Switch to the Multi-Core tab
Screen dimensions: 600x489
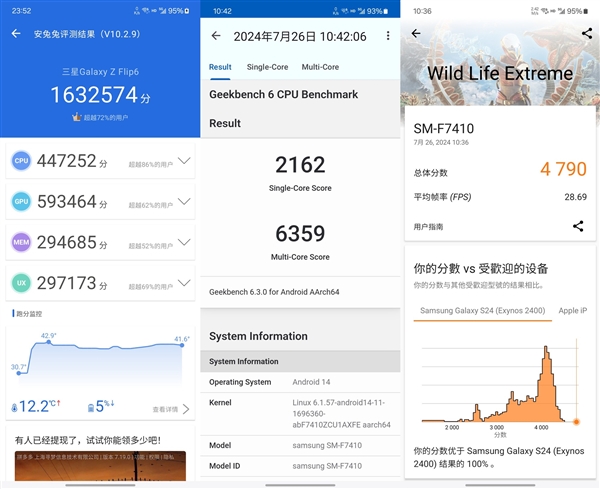pos(320,67)
